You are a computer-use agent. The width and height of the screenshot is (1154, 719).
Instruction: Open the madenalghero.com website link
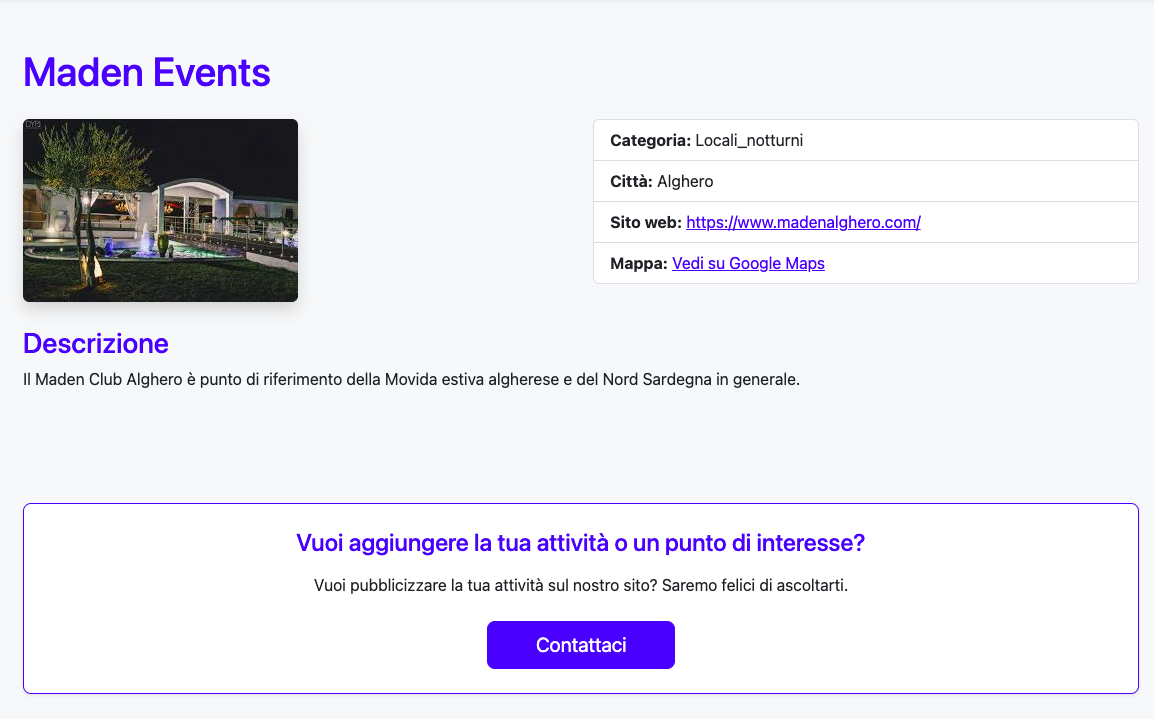(x=802, y=222)
